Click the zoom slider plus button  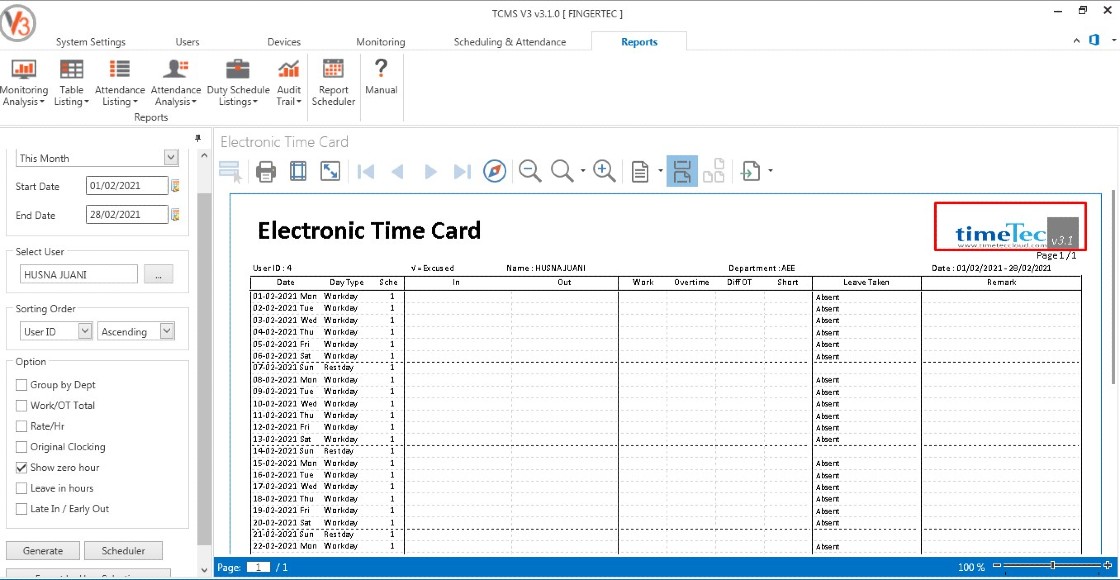(x=1107, y=566)
